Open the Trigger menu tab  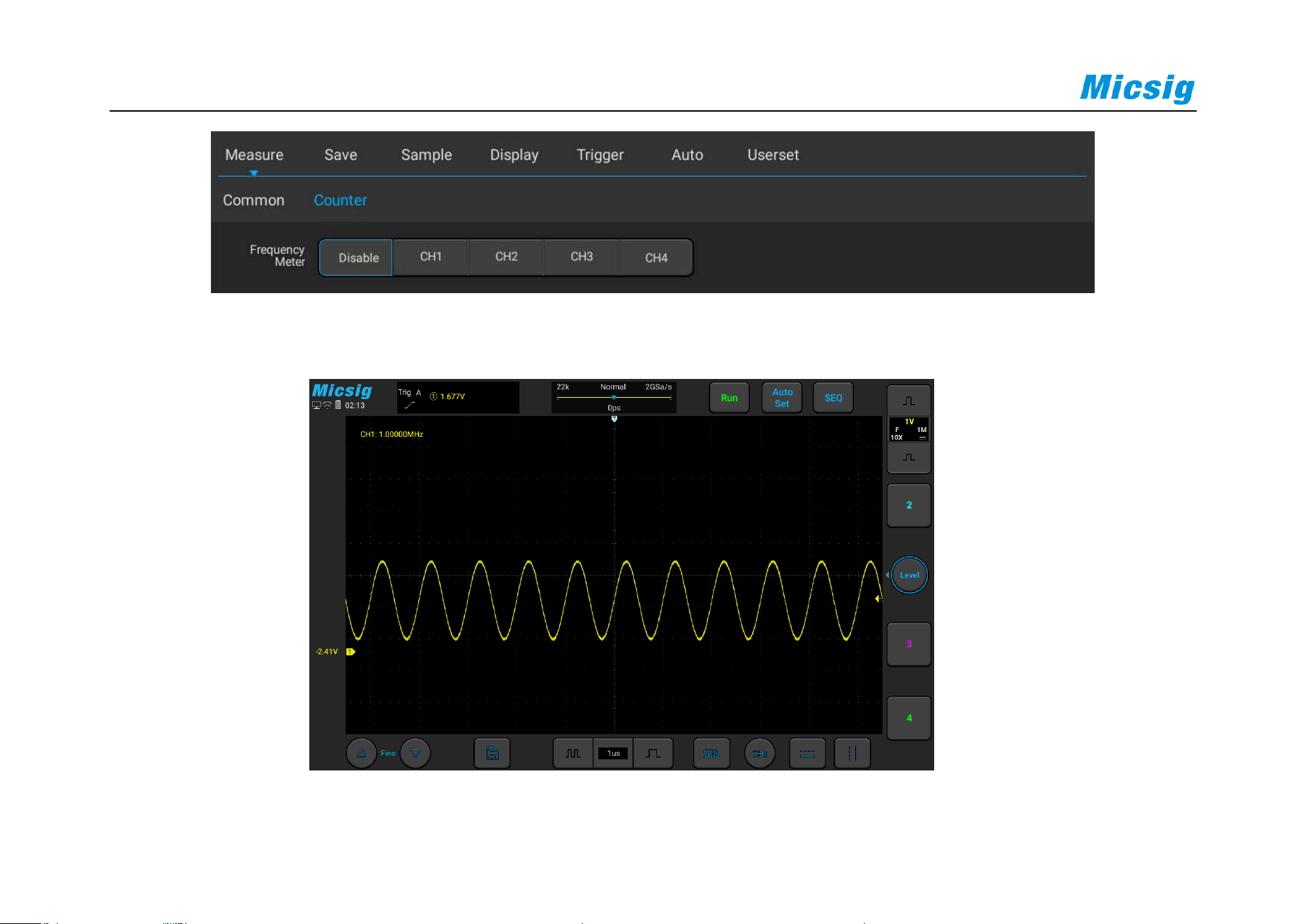point(600,155)
